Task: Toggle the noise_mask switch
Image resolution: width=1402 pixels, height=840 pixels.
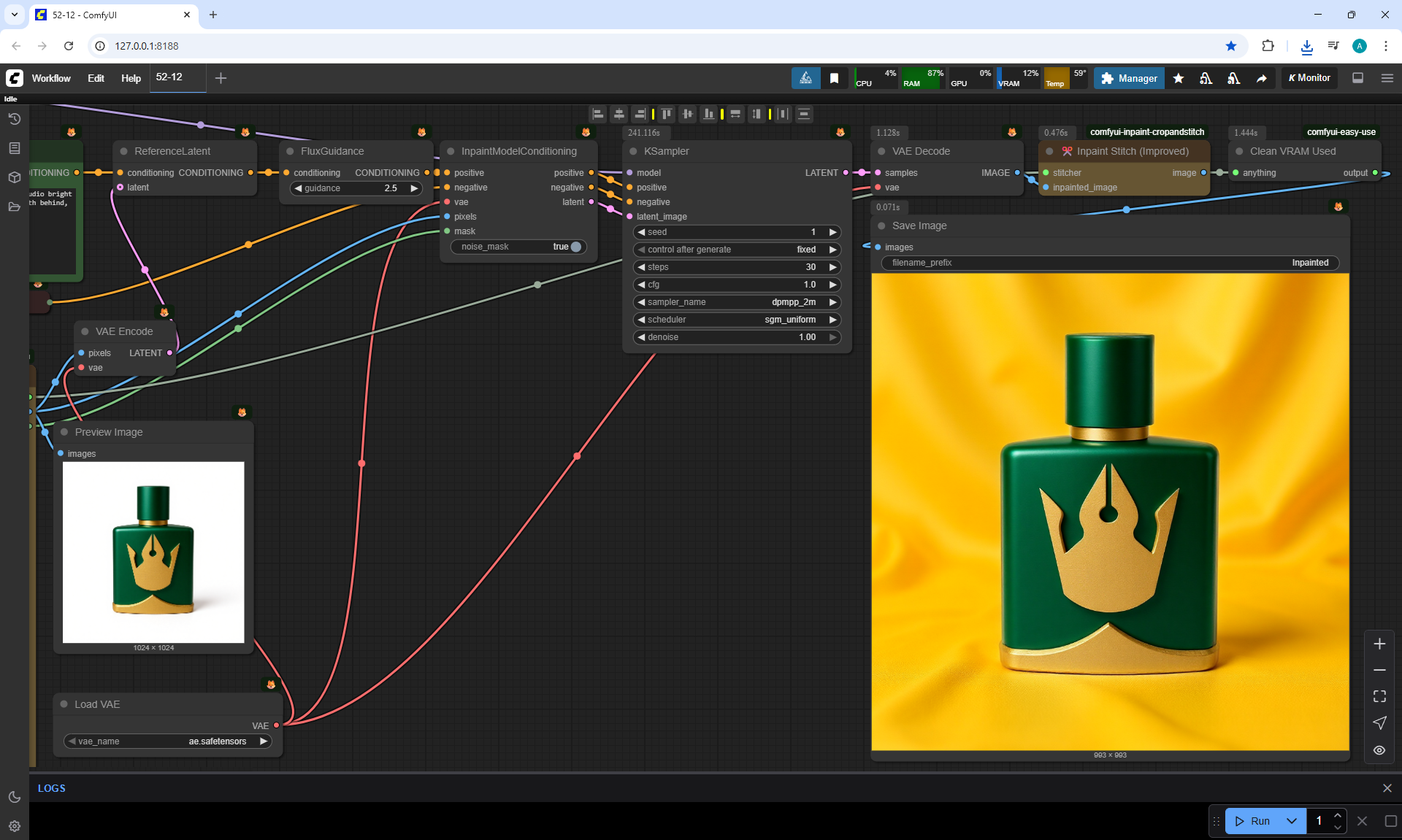Action: [x=575, y=247]
